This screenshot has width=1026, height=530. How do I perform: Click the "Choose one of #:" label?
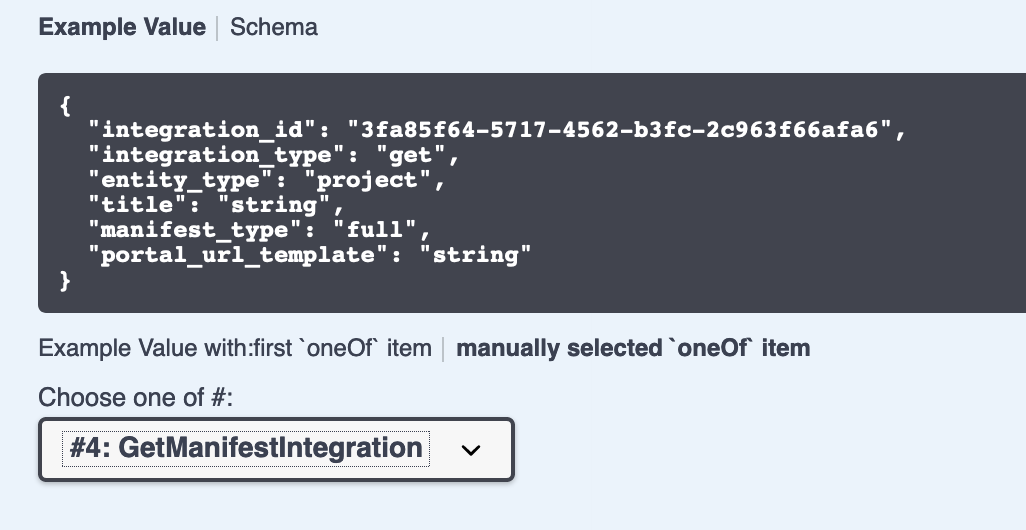(135, 397)
